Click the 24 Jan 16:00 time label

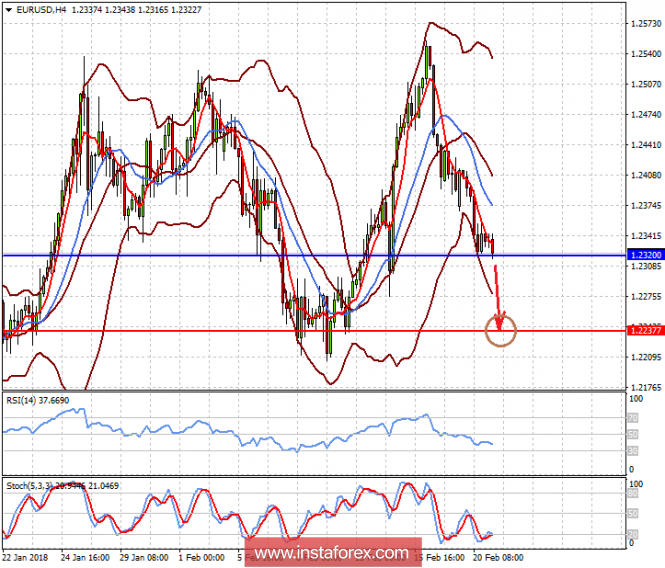point(85,557)
